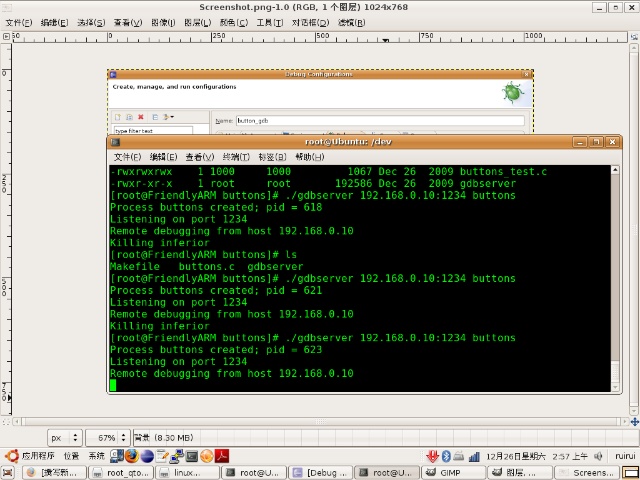Screen dimensions: 640x480
Task: Click workspace switcher in taskbar corner
Action: (630, 473)
